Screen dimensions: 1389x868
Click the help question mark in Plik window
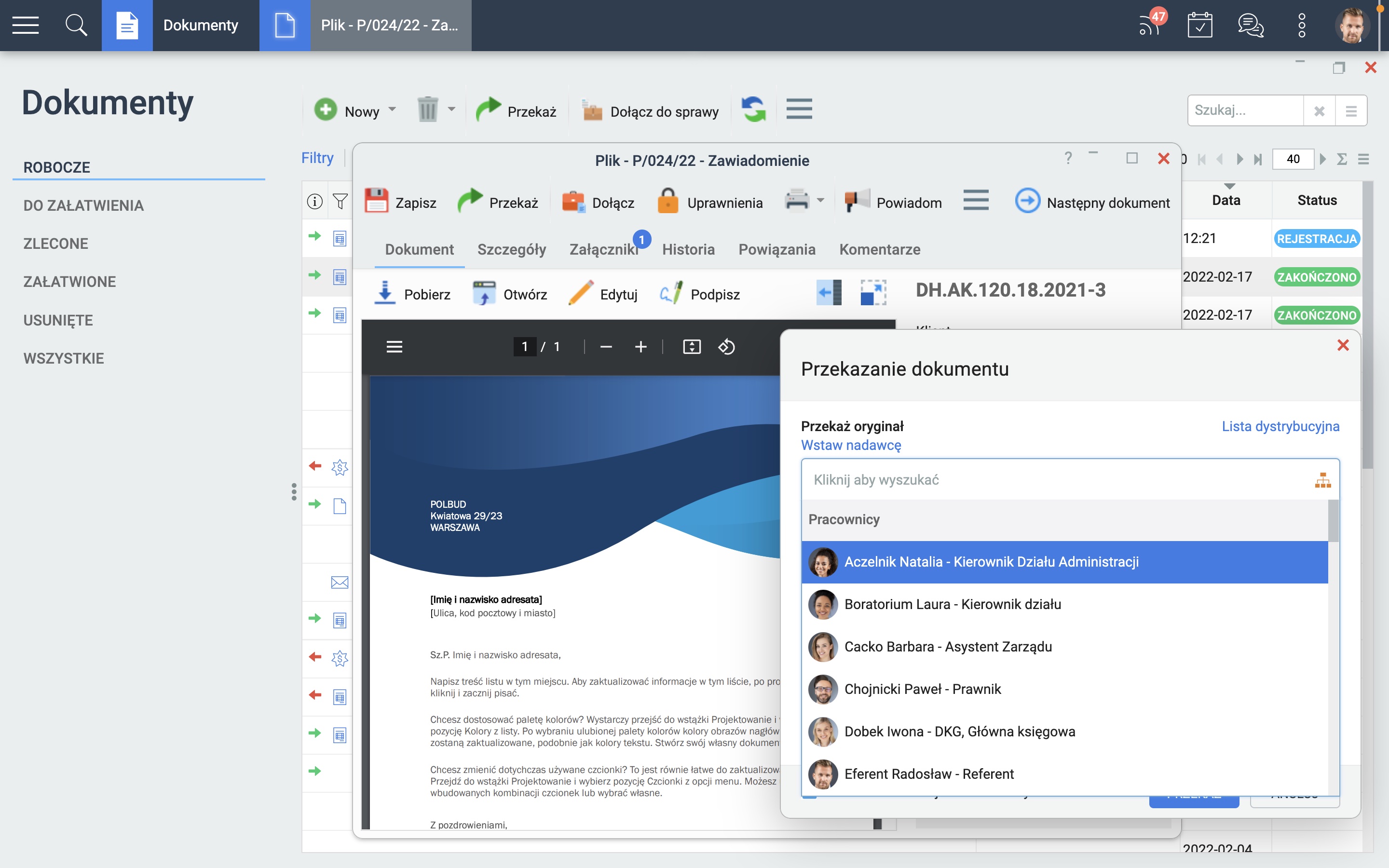click(x=1068, y=158)
